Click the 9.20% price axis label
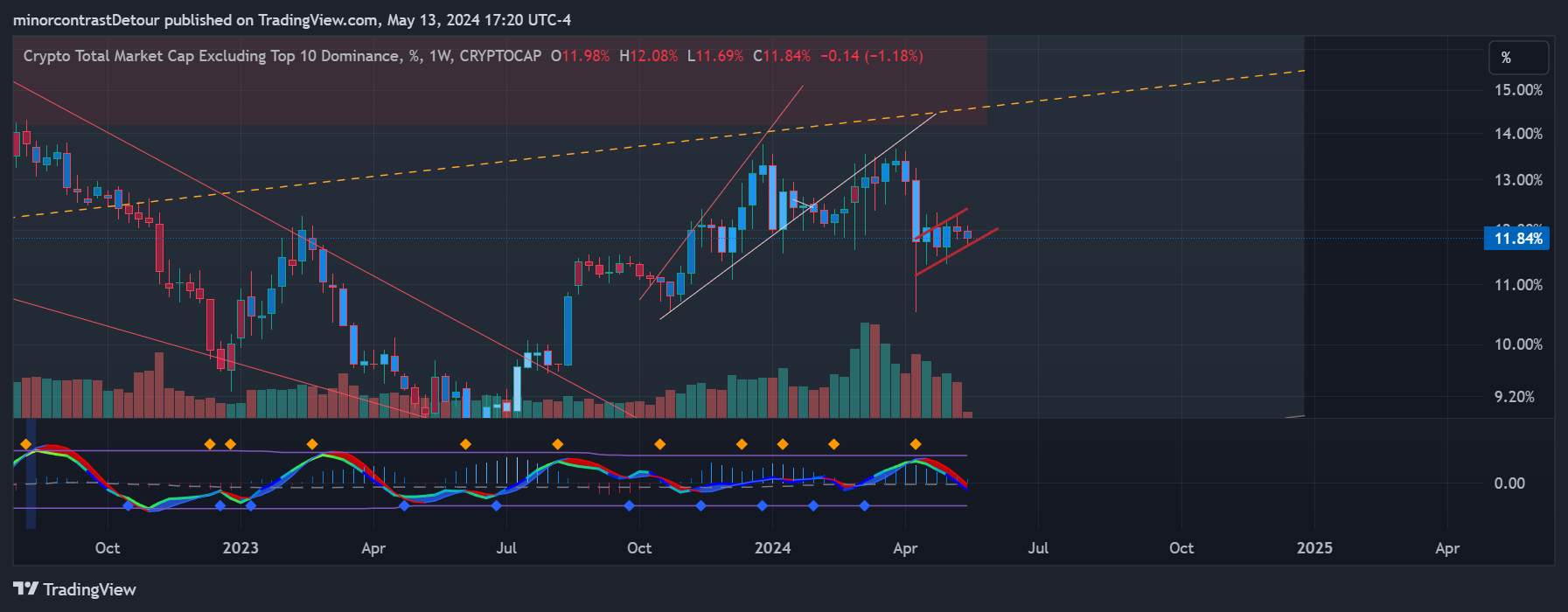 [x=1515, y=397]
